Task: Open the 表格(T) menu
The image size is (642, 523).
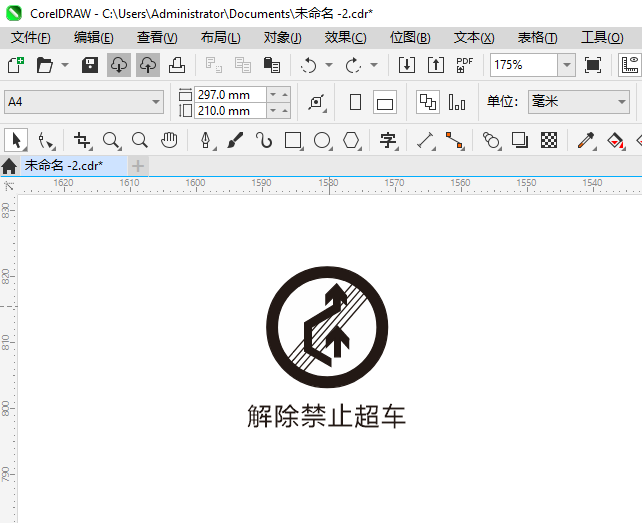Action: click(x=537, y=38)
